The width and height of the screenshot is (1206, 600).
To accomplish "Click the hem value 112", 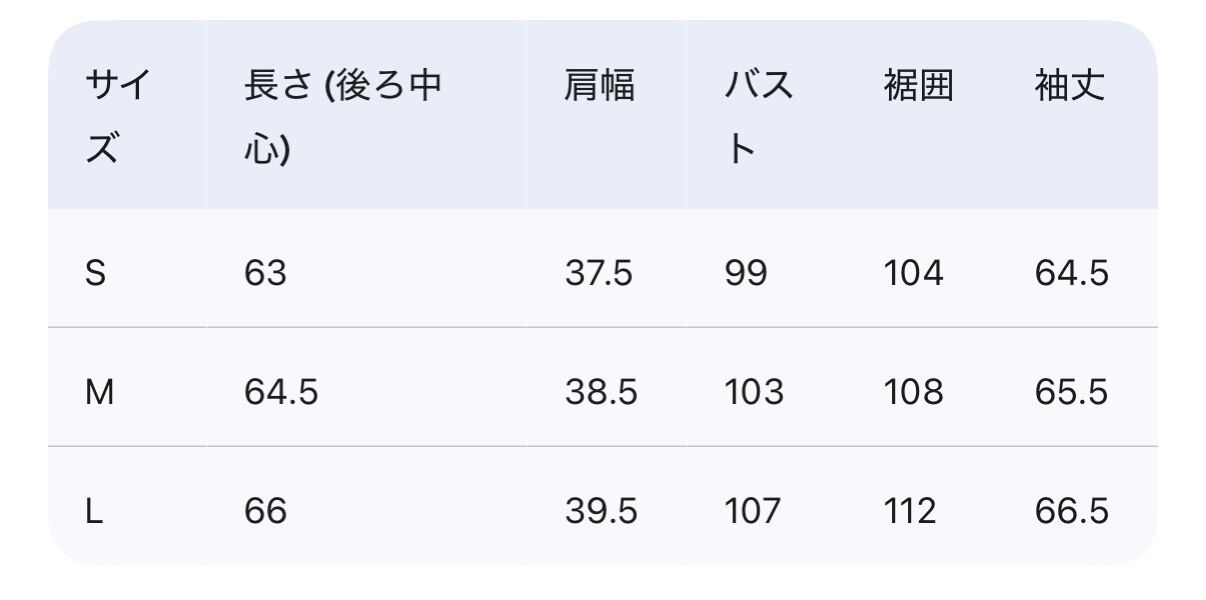I will 910,511.
